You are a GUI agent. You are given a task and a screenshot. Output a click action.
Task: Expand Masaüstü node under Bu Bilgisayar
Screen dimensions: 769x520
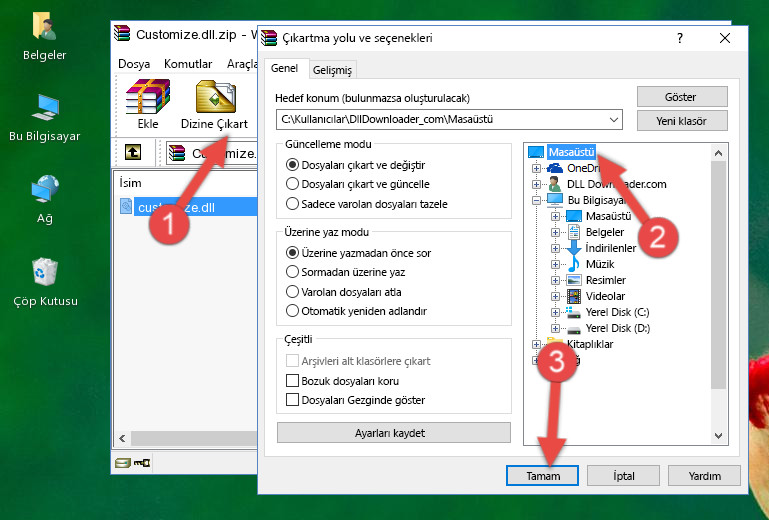[555, 216]
